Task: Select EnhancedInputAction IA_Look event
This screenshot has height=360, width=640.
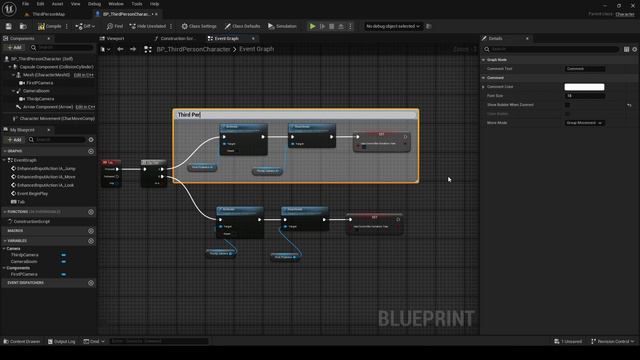Action: click(x=45, y=185)
